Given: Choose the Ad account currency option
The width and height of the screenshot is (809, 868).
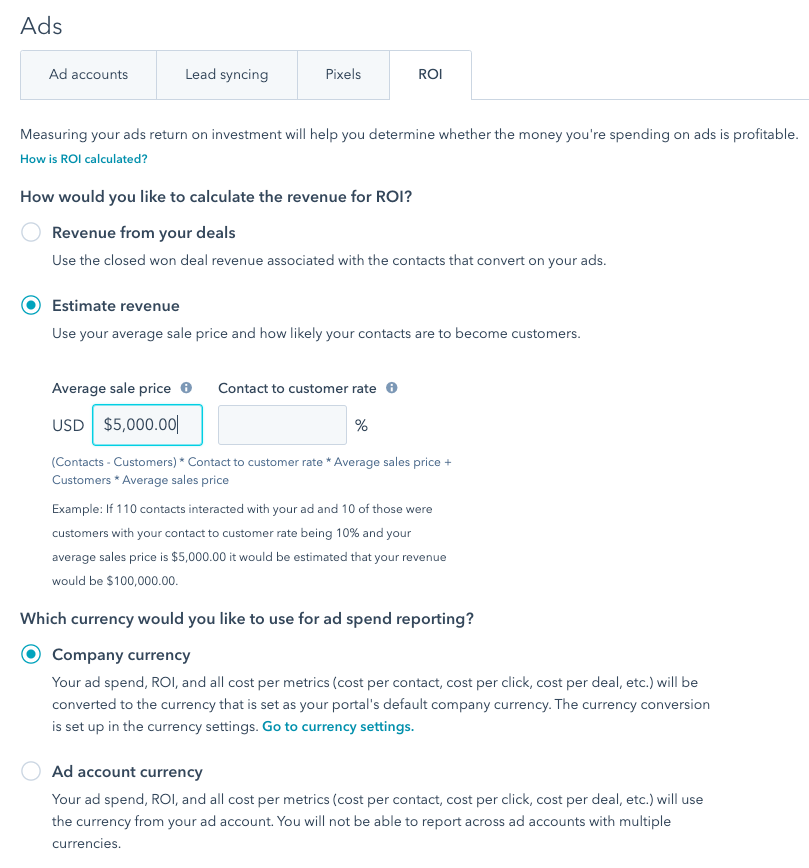Looking at the screenshot, I should tap(32, 772).
